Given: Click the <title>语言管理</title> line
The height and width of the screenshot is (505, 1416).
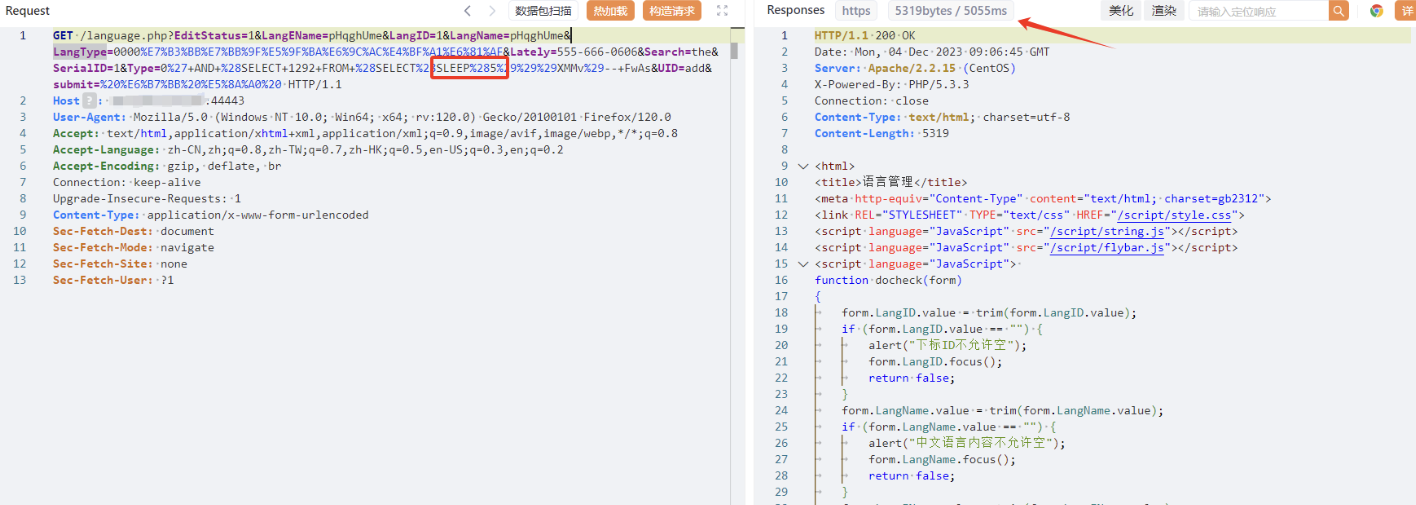Looking at the screenshot, I should (891, 182).
